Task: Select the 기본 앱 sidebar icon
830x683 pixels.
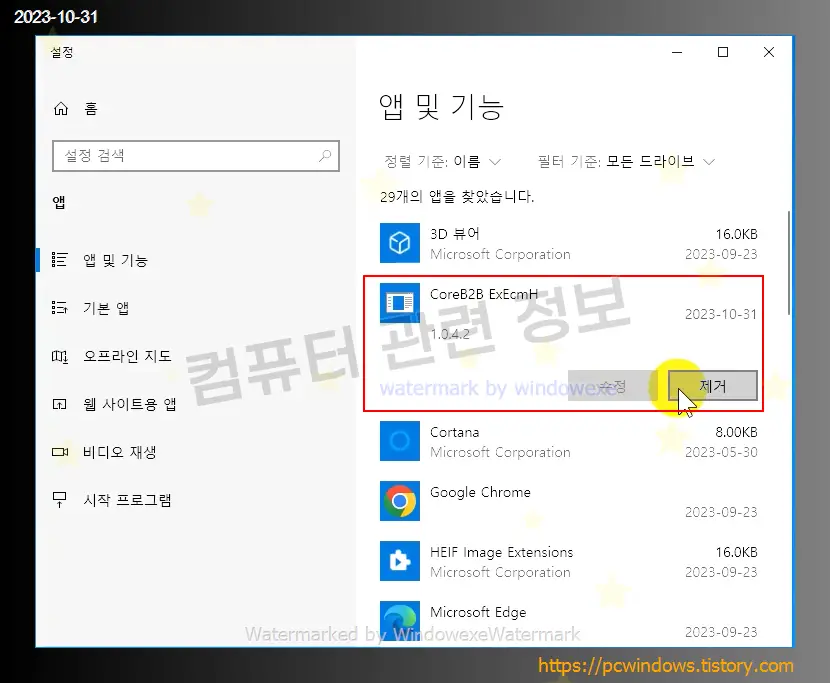Action: pos(59,308)
